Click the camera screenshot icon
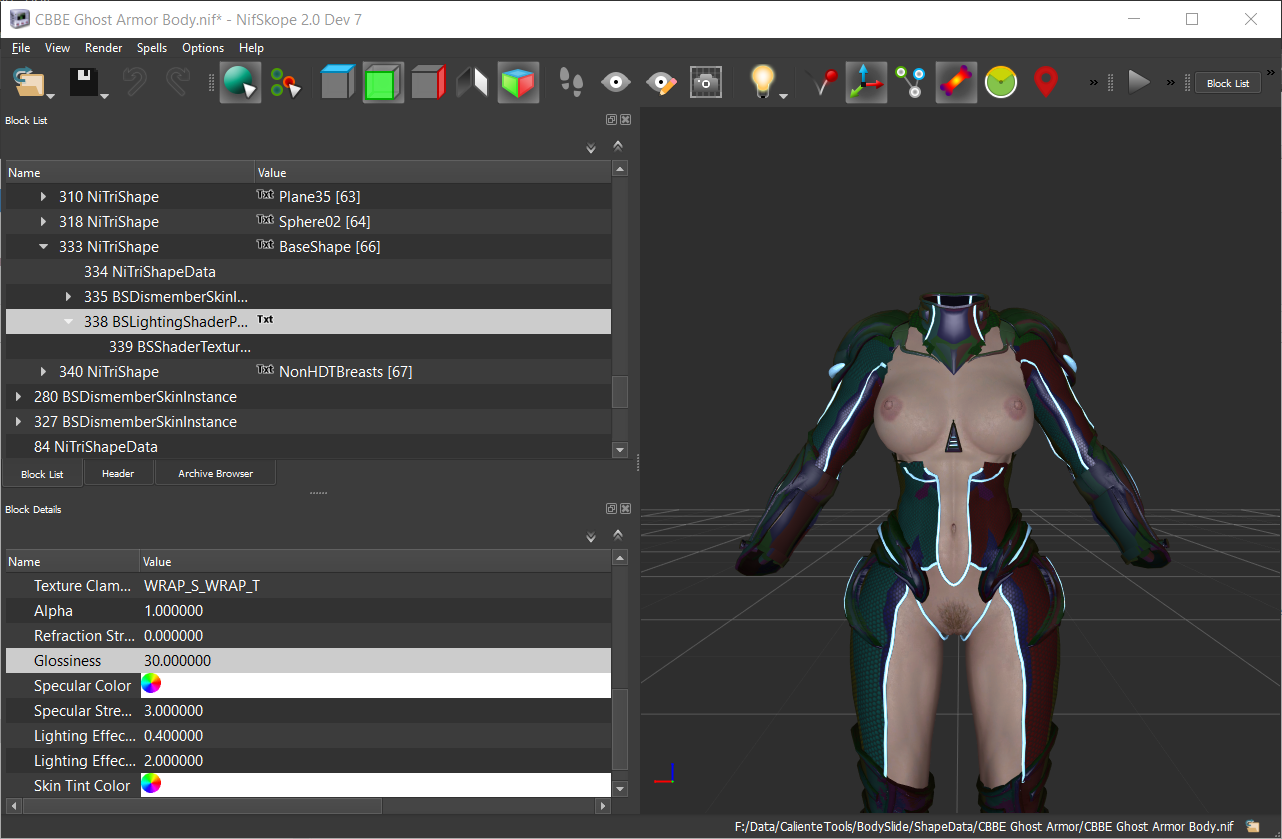 706,83
